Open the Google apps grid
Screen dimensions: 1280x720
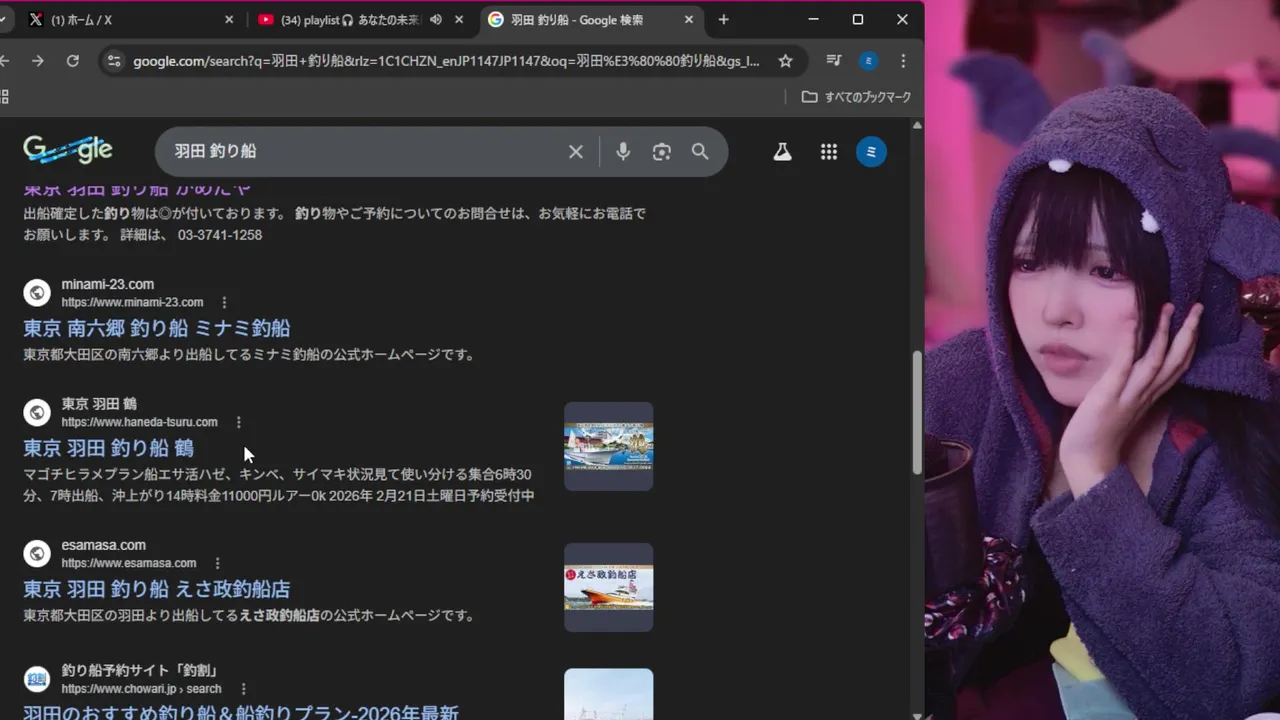[829, 152]
